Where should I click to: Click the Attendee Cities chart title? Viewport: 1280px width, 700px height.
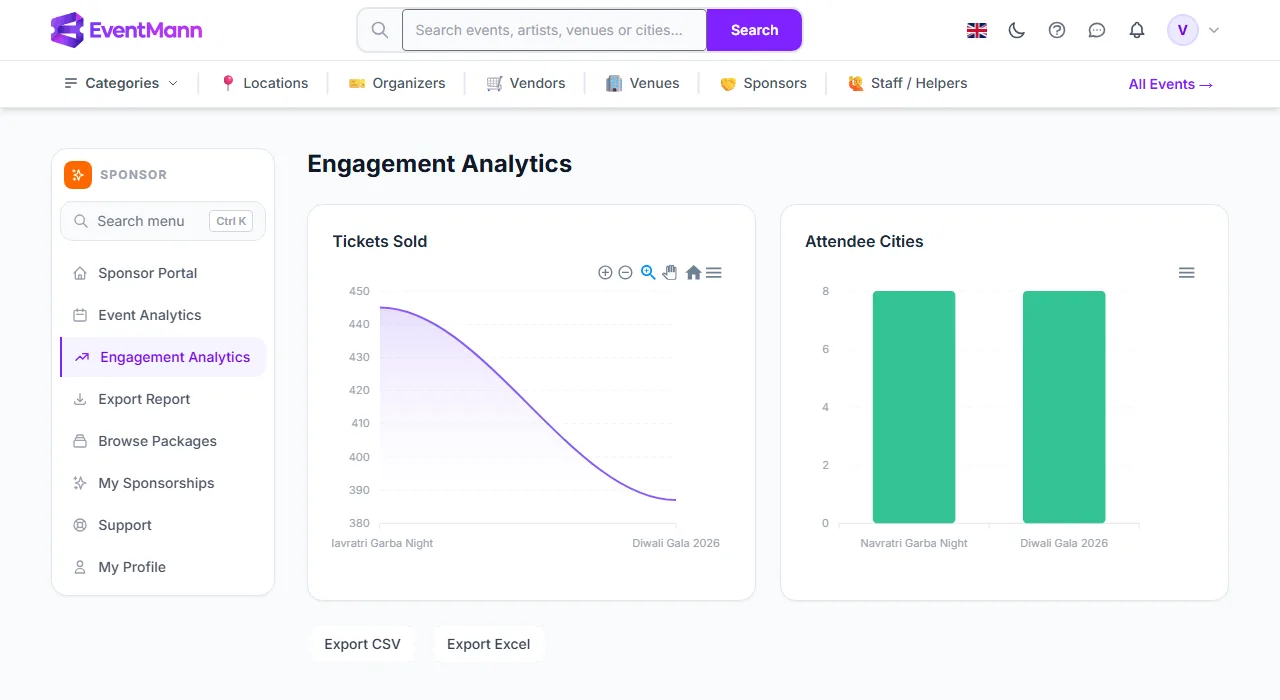click(x=864, y=241)
